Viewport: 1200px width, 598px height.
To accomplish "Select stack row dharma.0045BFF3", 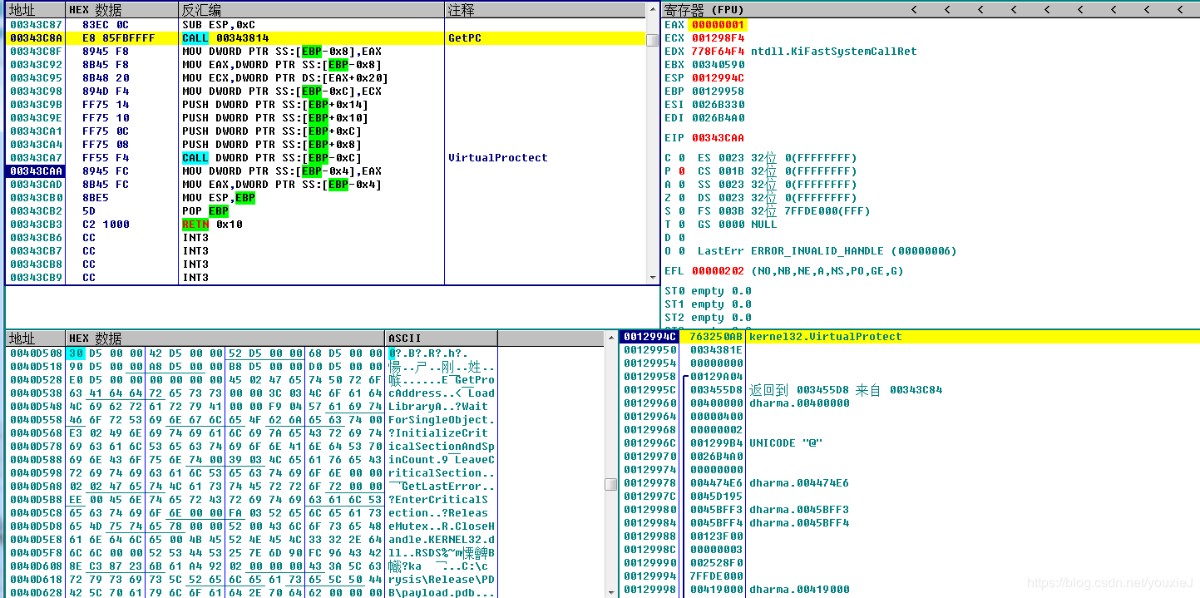I will coord(909,509).
